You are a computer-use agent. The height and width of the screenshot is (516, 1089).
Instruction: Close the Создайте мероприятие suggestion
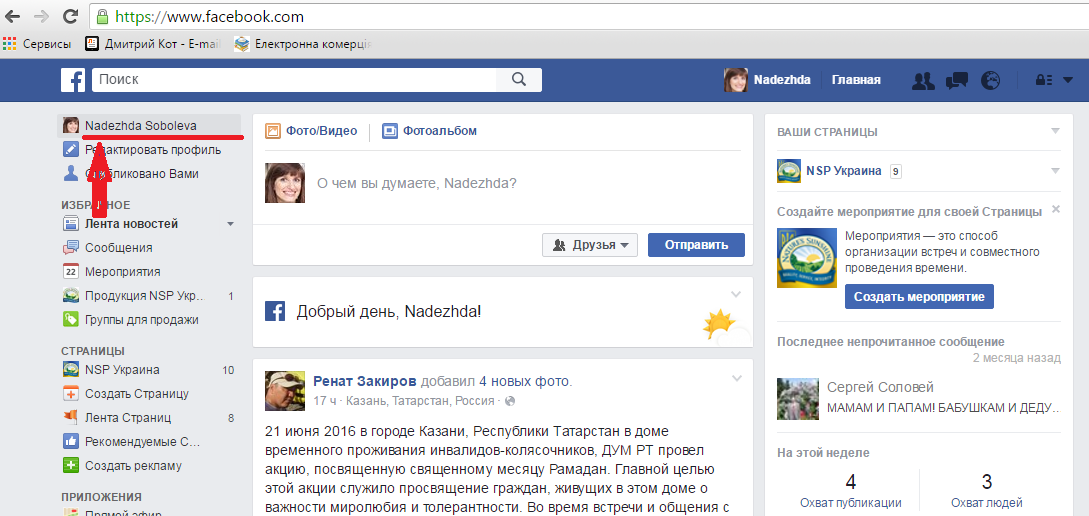1056,209
